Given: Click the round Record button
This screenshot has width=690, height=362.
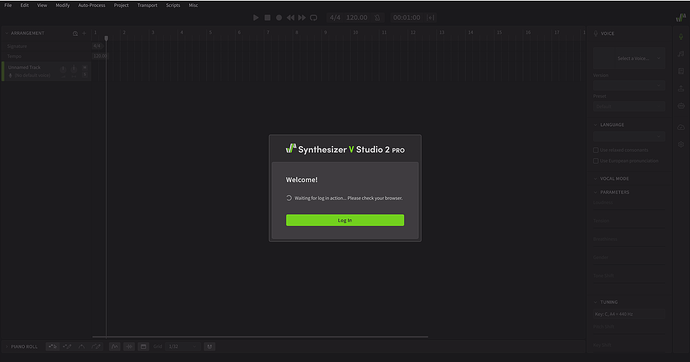Looking at the screenshot, I should click(x=279, y=18).
